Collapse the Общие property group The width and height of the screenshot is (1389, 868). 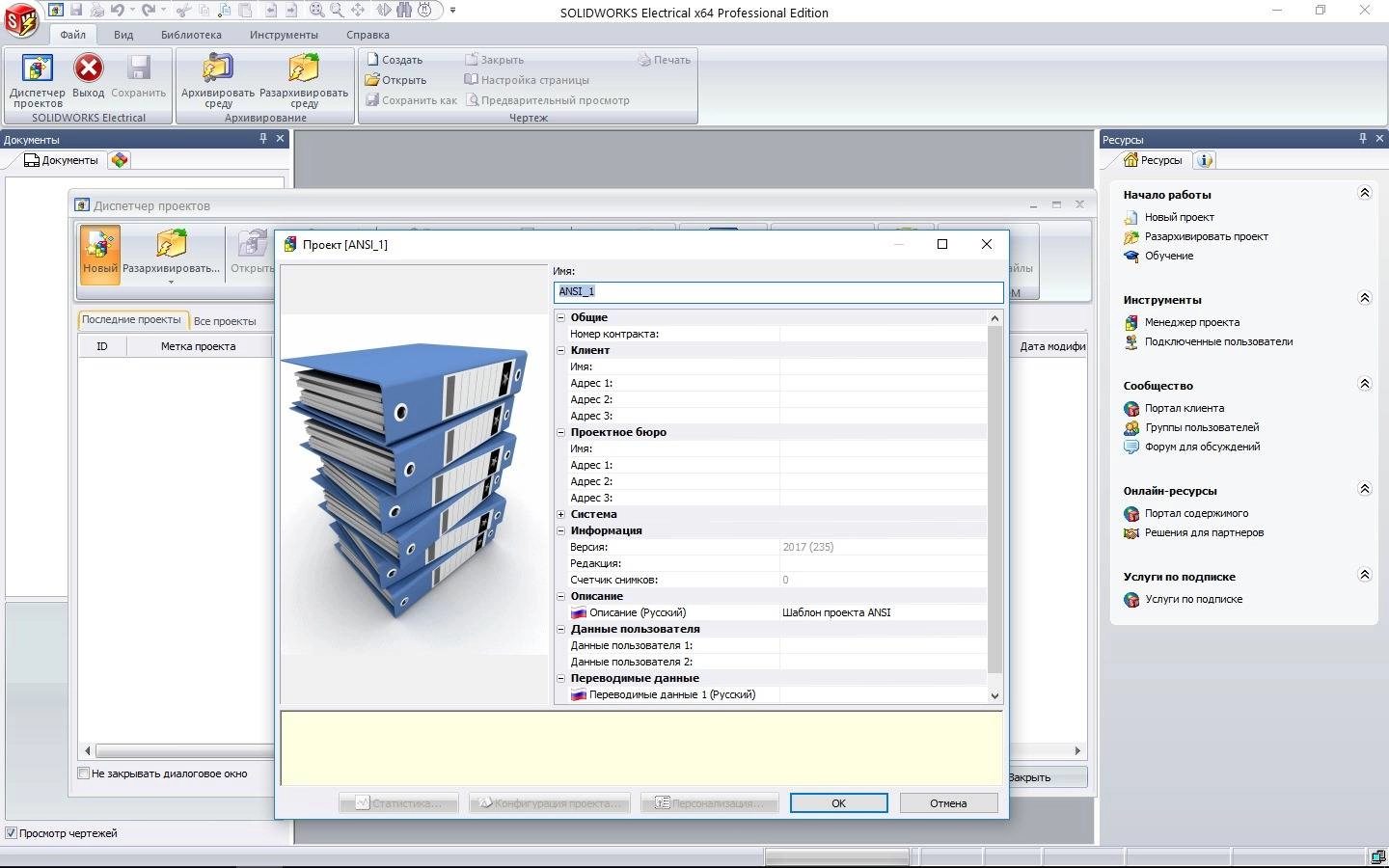[560, 317]
